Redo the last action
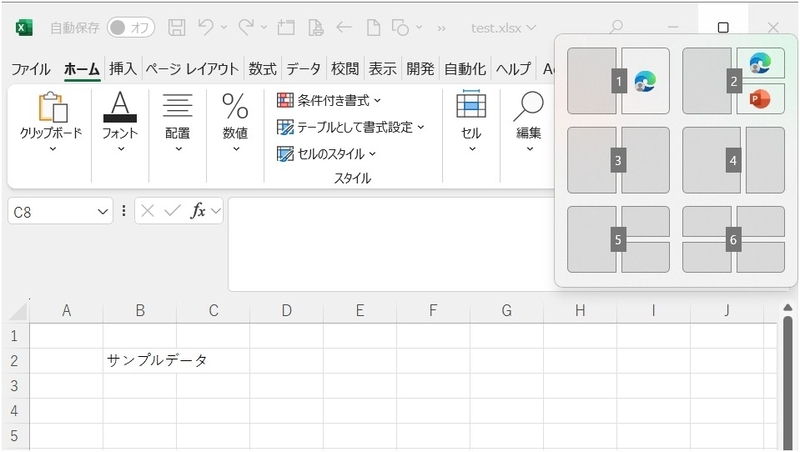 tap(246, 28)
